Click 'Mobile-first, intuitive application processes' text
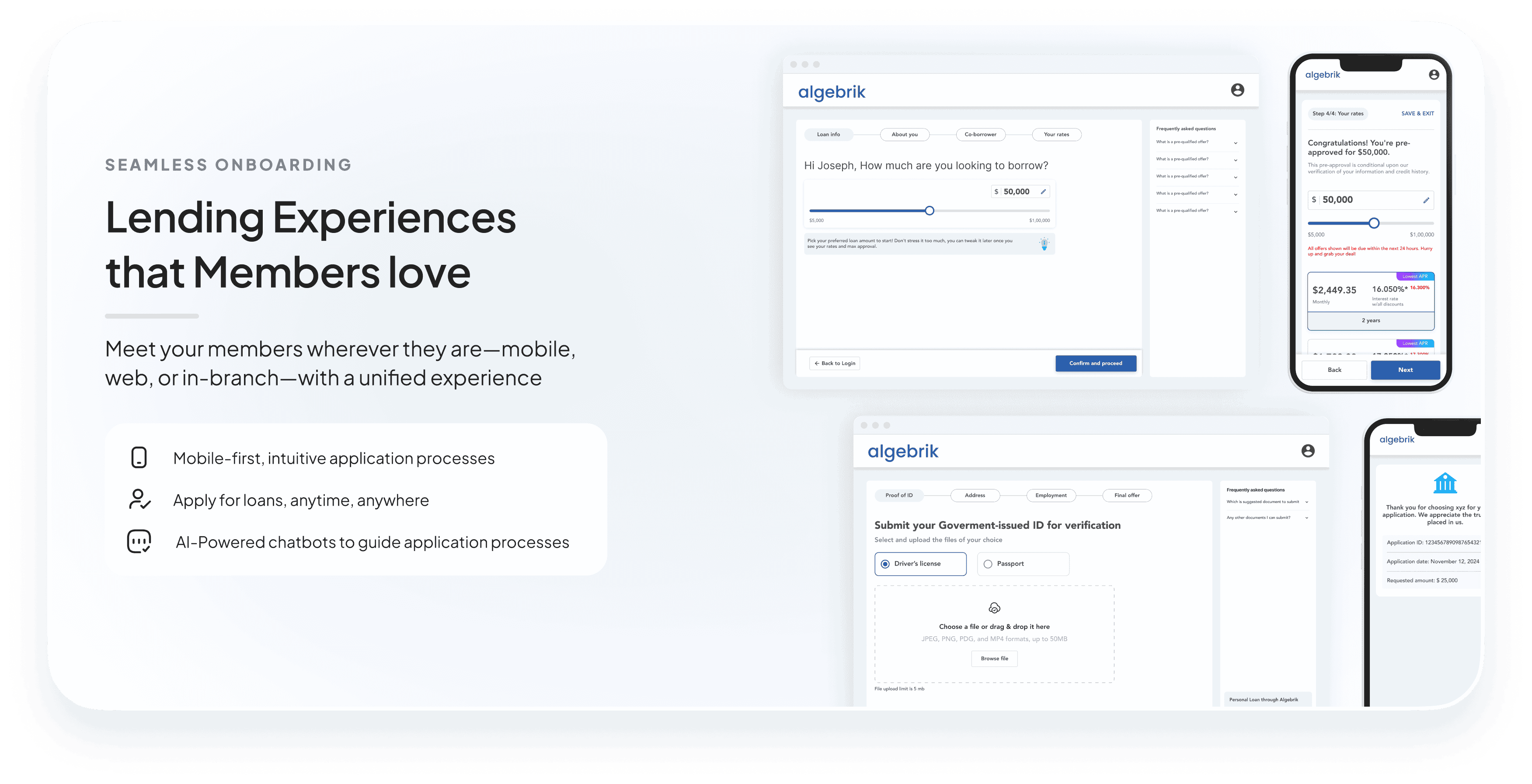 pos(334,458)
